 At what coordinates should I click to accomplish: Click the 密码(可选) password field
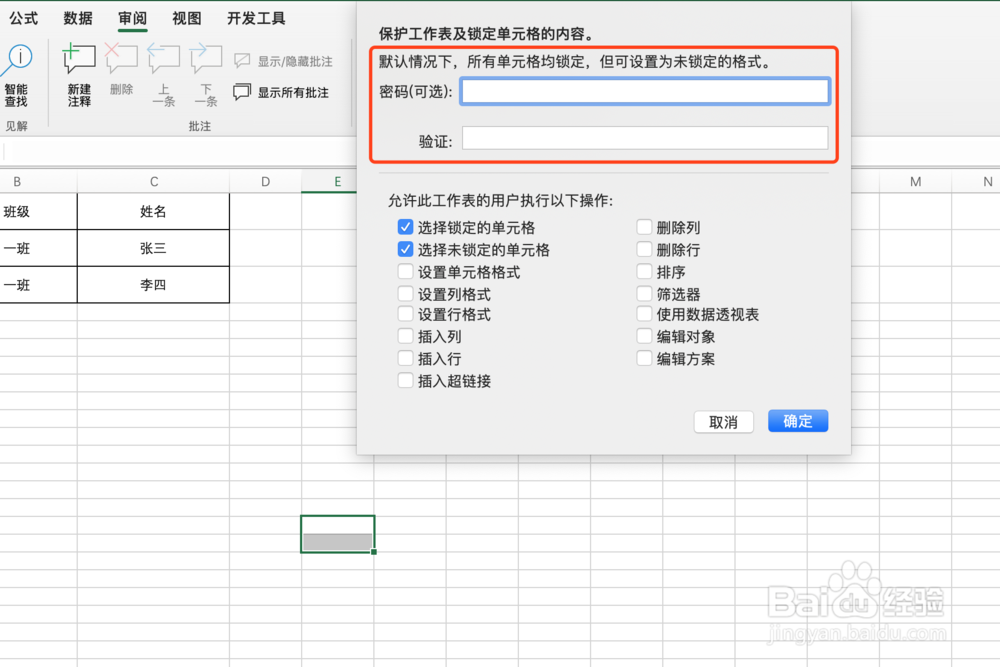pyautogui.click(x=645, y=90)
